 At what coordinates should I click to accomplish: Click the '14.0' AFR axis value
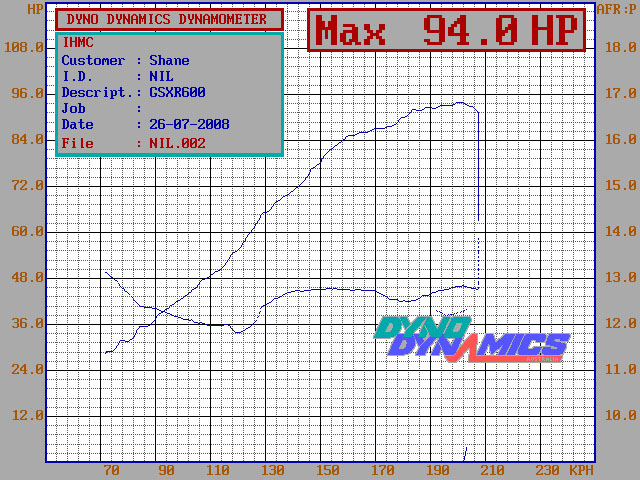point(620,231)
